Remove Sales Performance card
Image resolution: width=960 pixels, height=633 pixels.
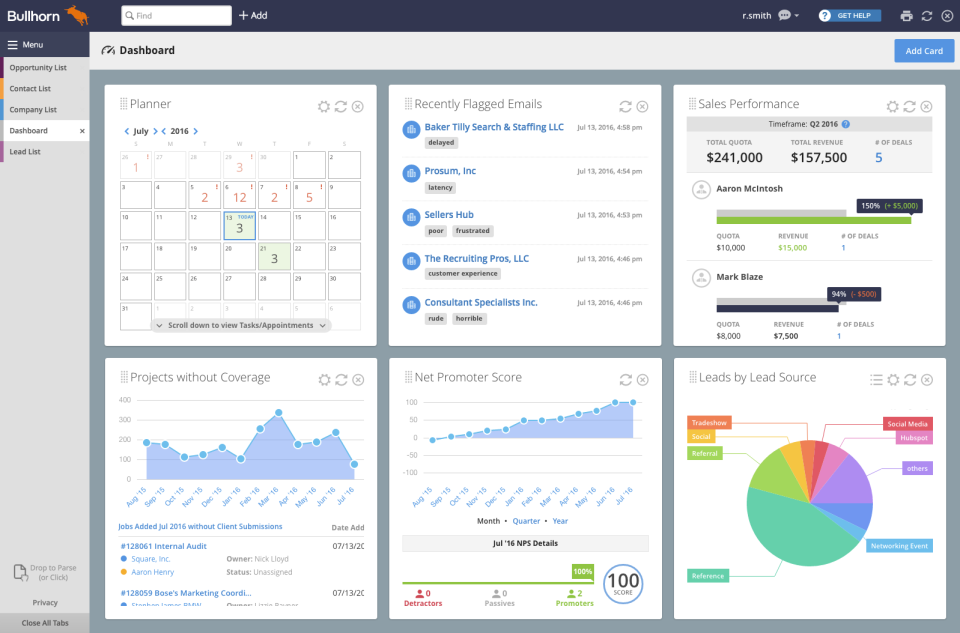click(x=927, y=107)
